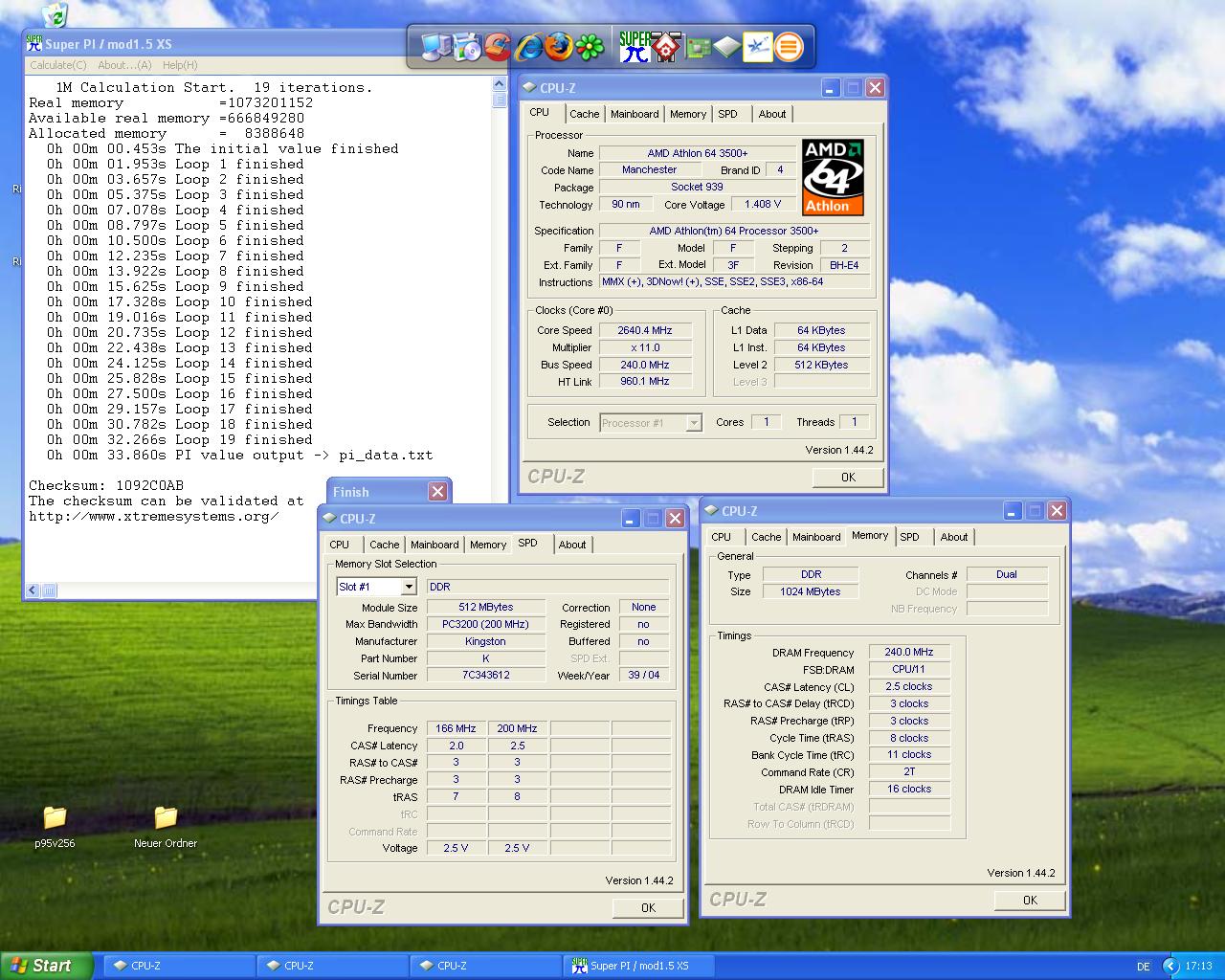The width and height of the screenshot is (1225, 980).
Task: Click the Core Voltage 1.408 V value
Action: tap(763, 204)
